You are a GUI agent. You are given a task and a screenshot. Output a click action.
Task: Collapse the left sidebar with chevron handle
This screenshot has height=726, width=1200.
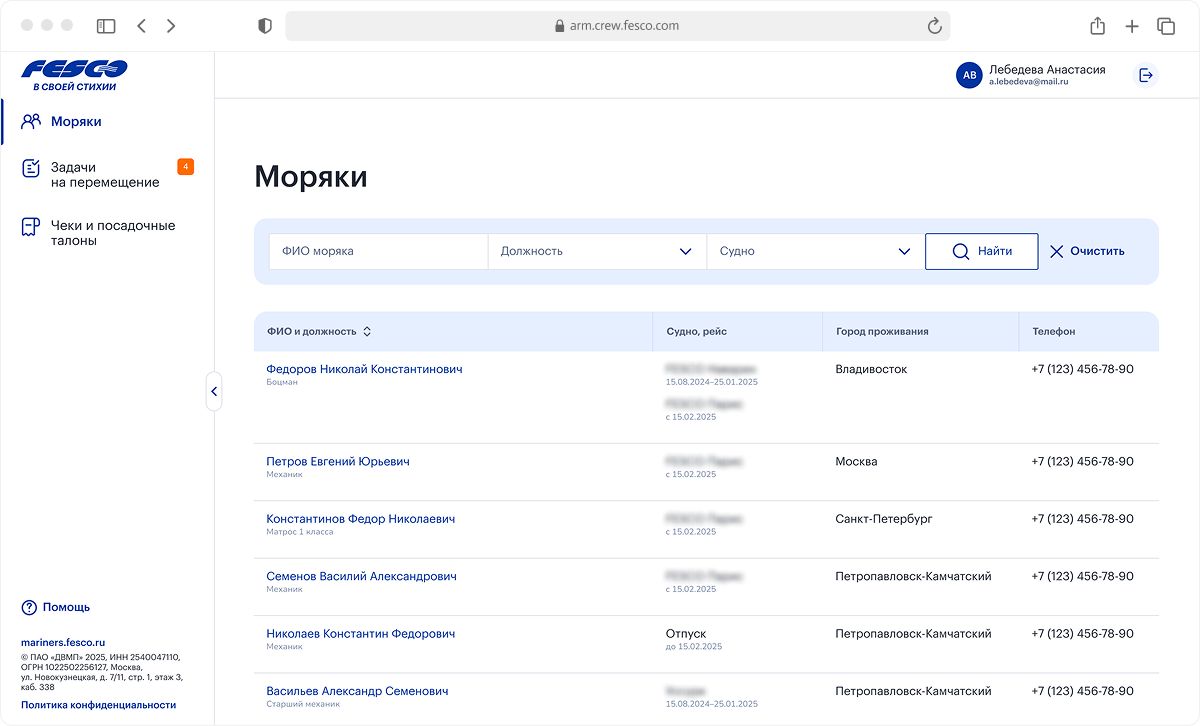point(213,392)
